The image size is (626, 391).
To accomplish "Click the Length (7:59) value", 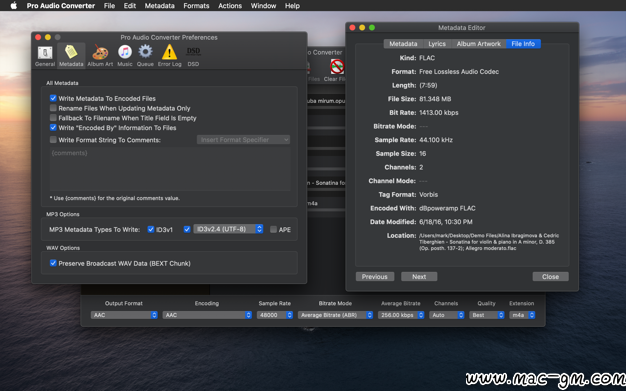I will pos(428,85).
